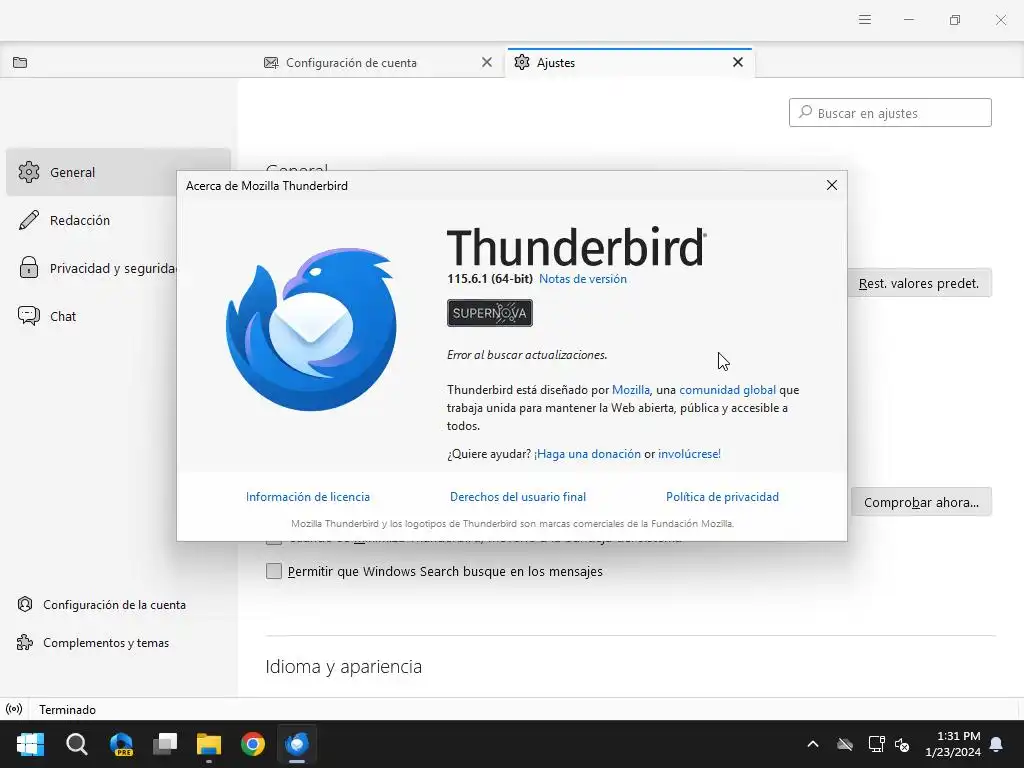This screenshot has height=768, width=1024.
Task: Close the Ajustes tab
Action: tap(738, 62)
